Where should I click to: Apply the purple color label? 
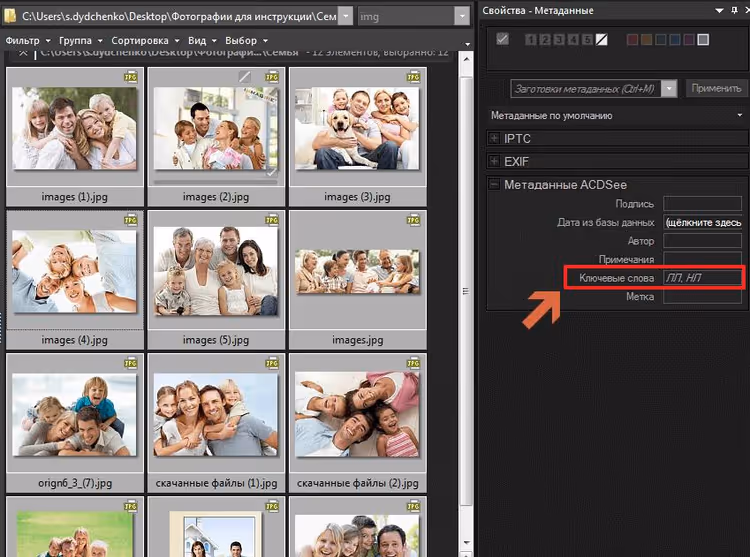[x=689, y=40]
